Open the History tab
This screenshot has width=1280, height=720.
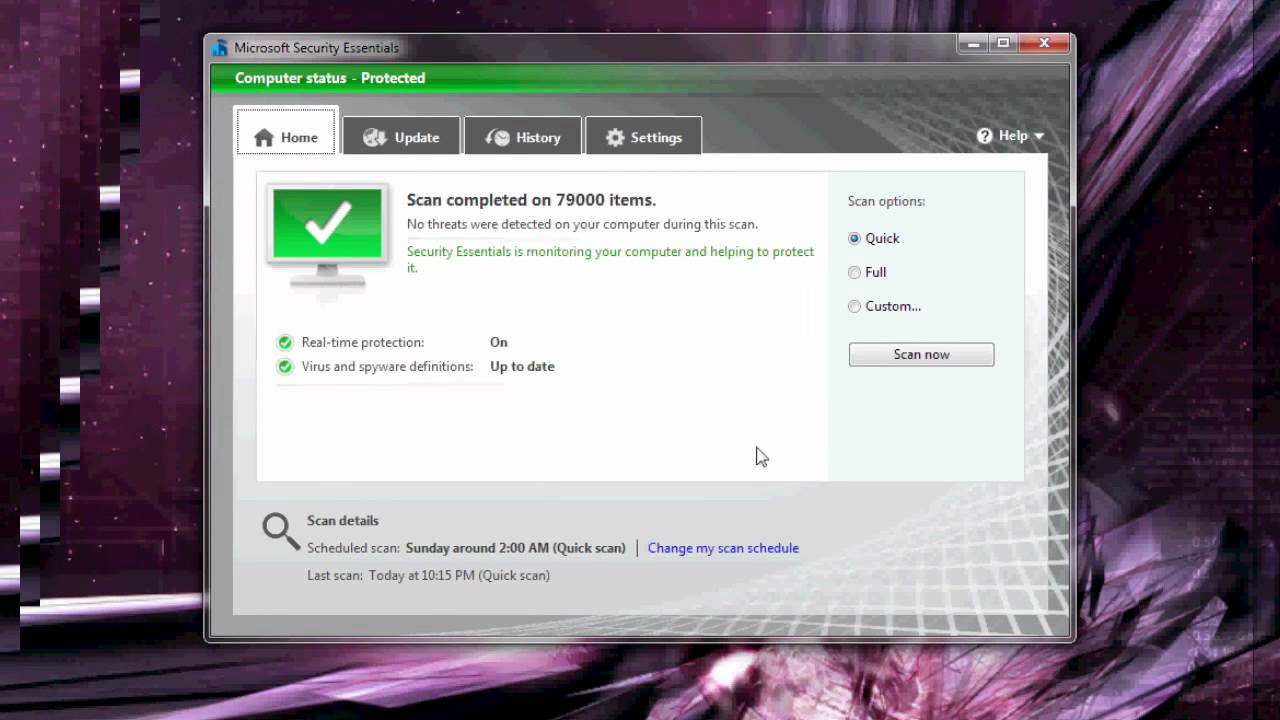(523, 136)
